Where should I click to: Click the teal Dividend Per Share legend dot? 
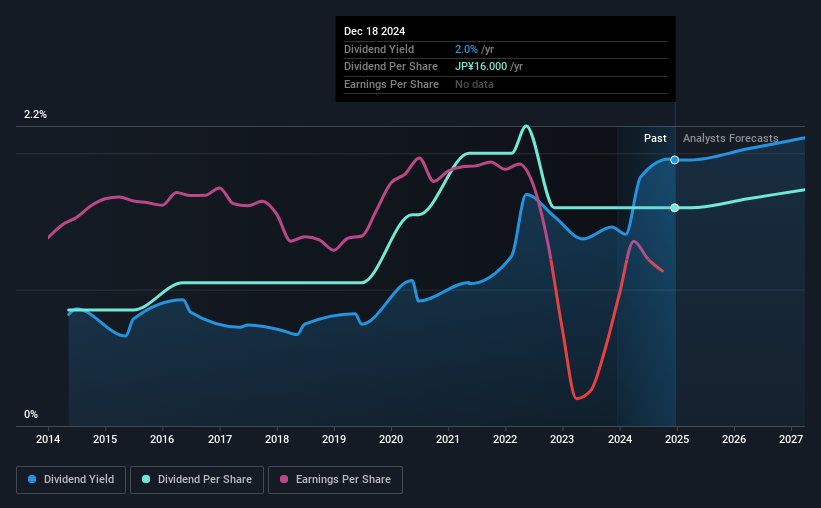coord(146,479)
